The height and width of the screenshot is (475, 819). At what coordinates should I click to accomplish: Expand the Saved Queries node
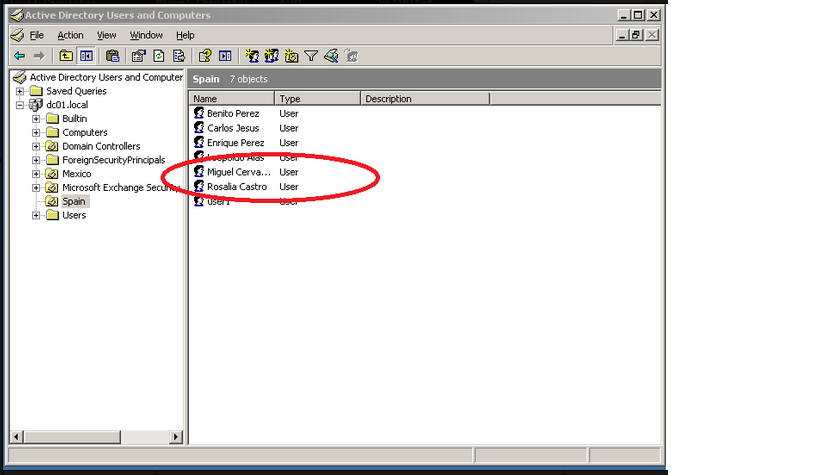[20, 91]
